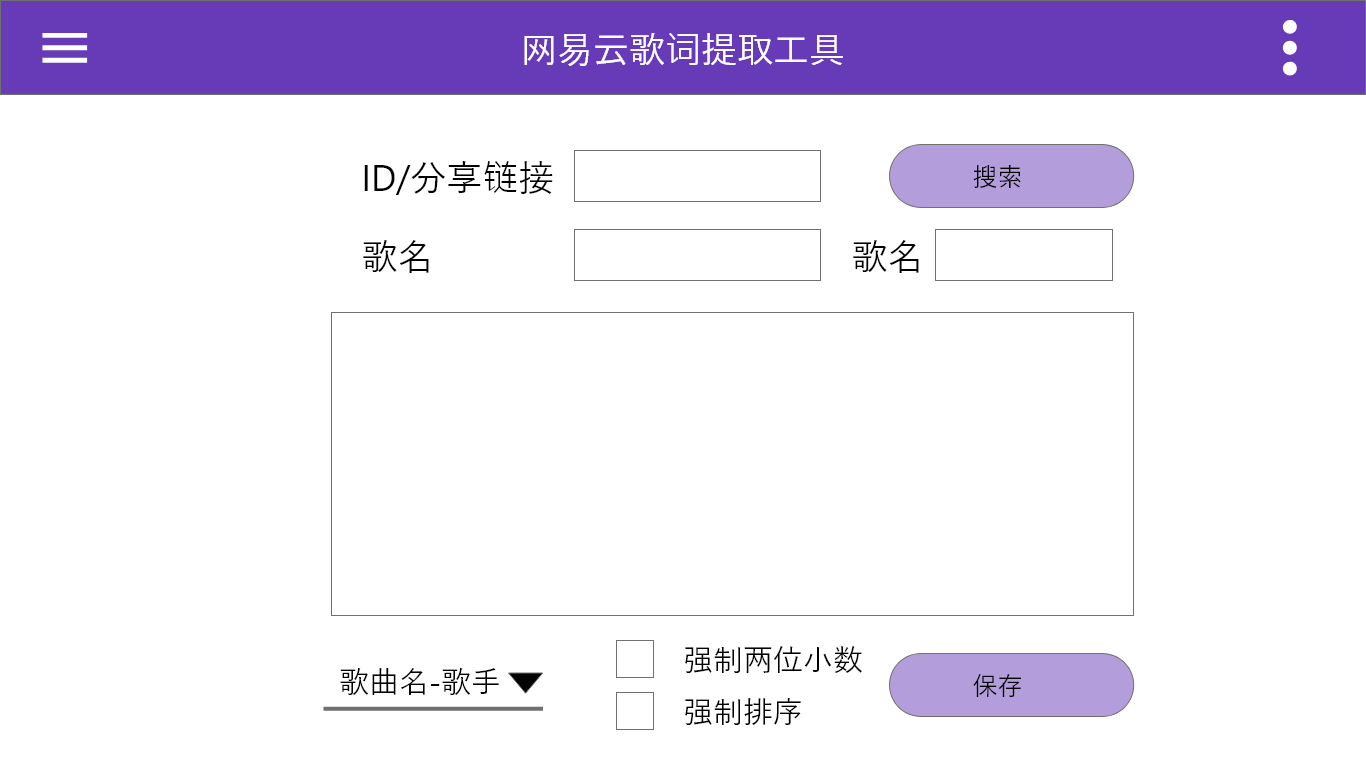Open the three-dot more options menu
This screenshot has height=768, width=1366.
pyautogui.click(x=1289, y=48)
